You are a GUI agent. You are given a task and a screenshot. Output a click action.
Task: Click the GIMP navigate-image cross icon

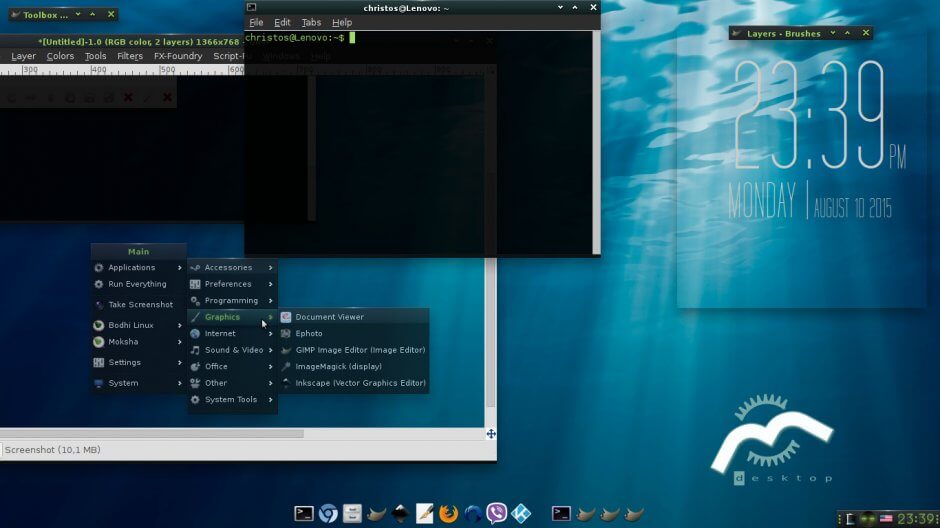tap(491, 434)
